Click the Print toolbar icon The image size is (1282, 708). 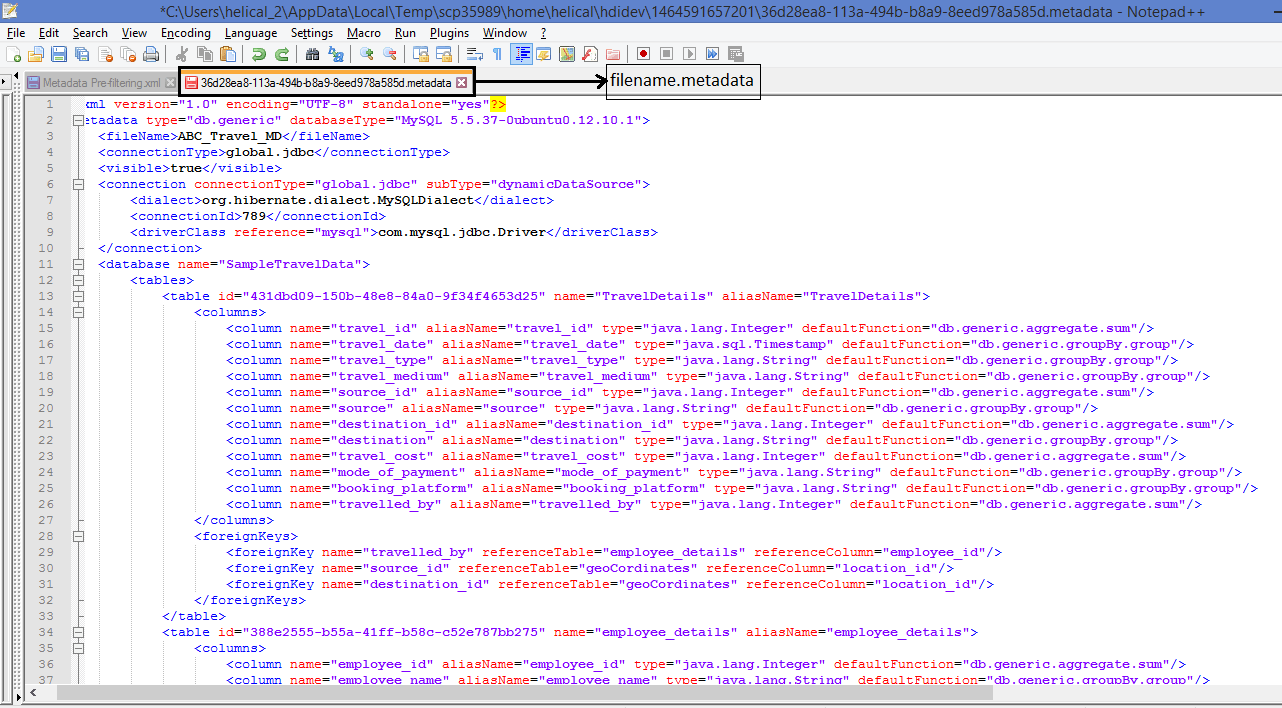click(151, 53)
